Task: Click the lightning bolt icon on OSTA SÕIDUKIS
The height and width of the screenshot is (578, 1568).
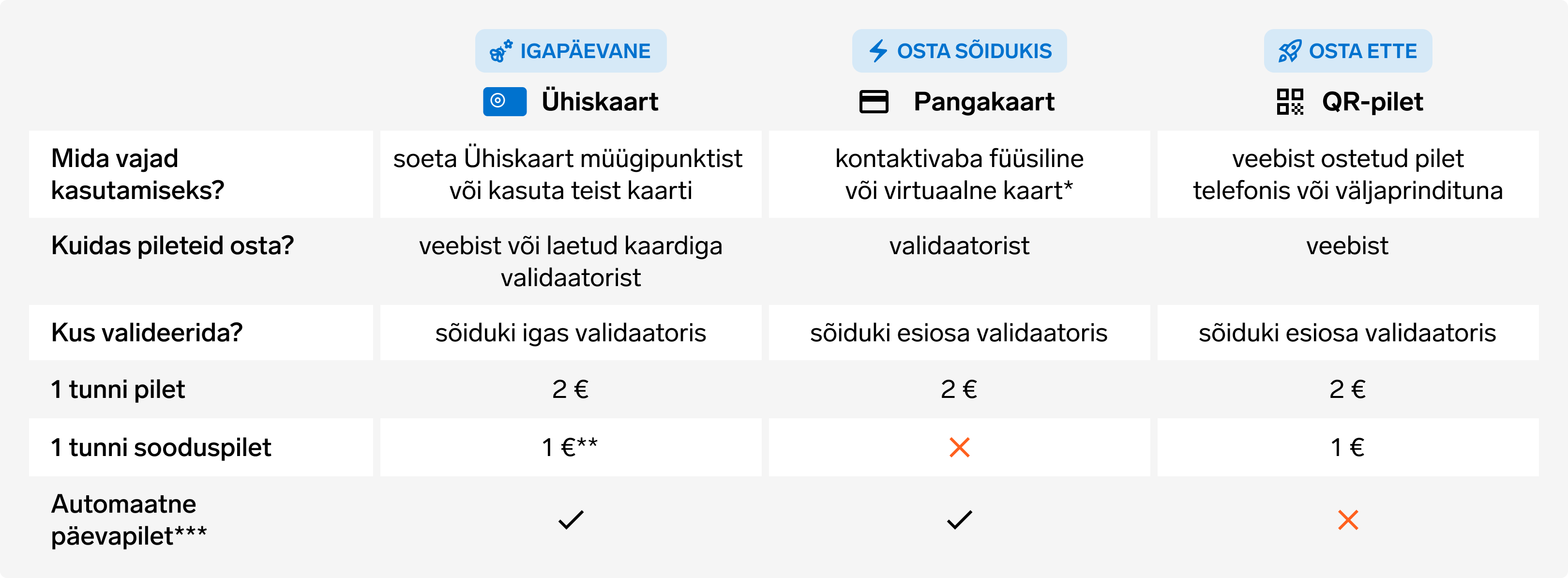Action: pyautogui.click(x=878, y=51)
